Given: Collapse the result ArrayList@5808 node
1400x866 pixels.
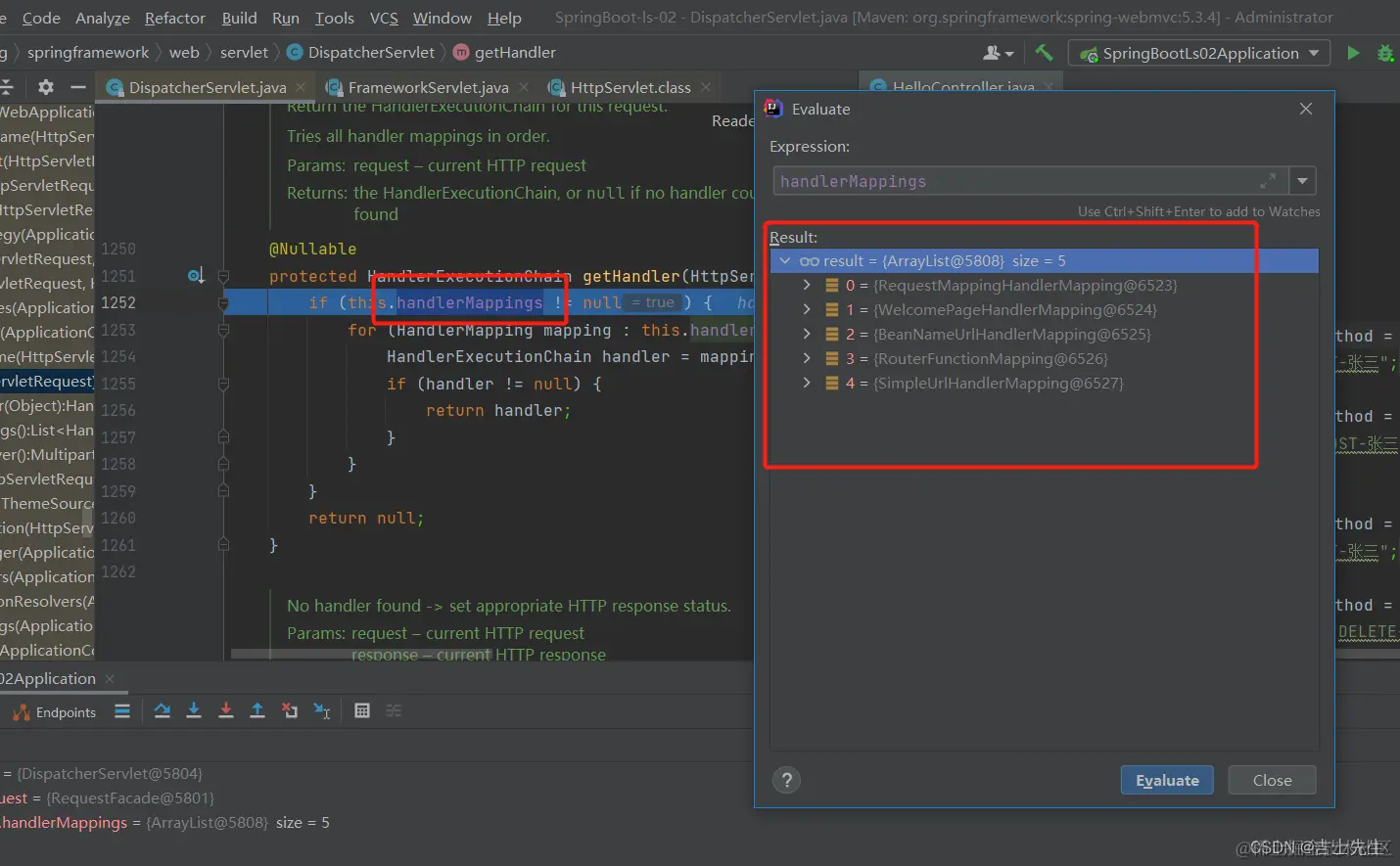Looking at the screenshot, I should (x=785, y=261).
